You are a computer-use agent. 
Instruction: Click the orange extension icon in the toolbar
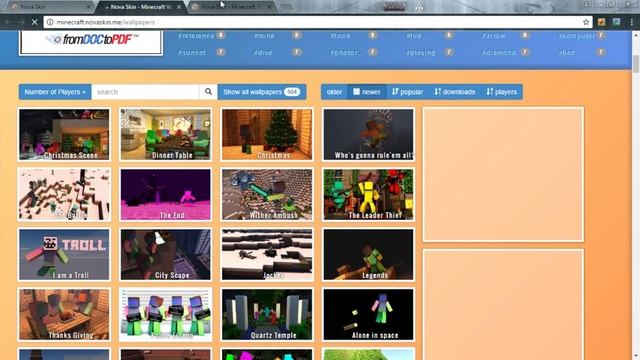point(602,22)
